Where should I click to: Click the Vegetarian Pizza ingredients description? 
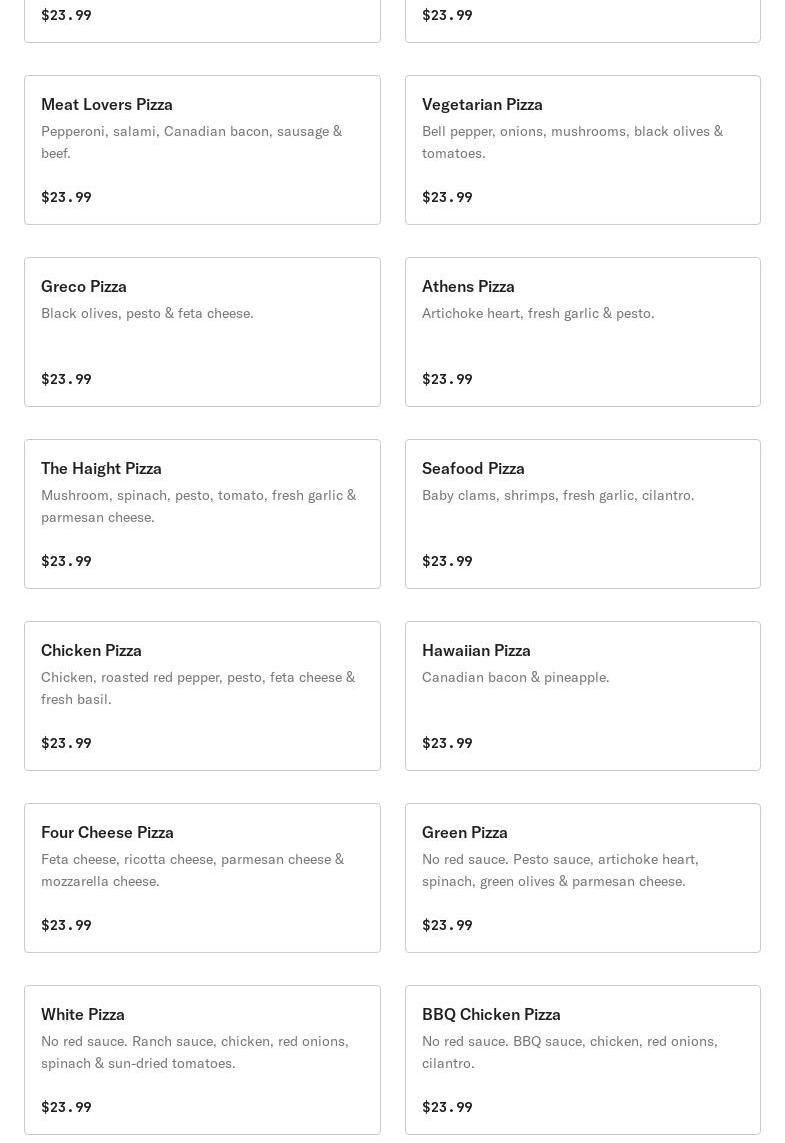pos(572,142)
